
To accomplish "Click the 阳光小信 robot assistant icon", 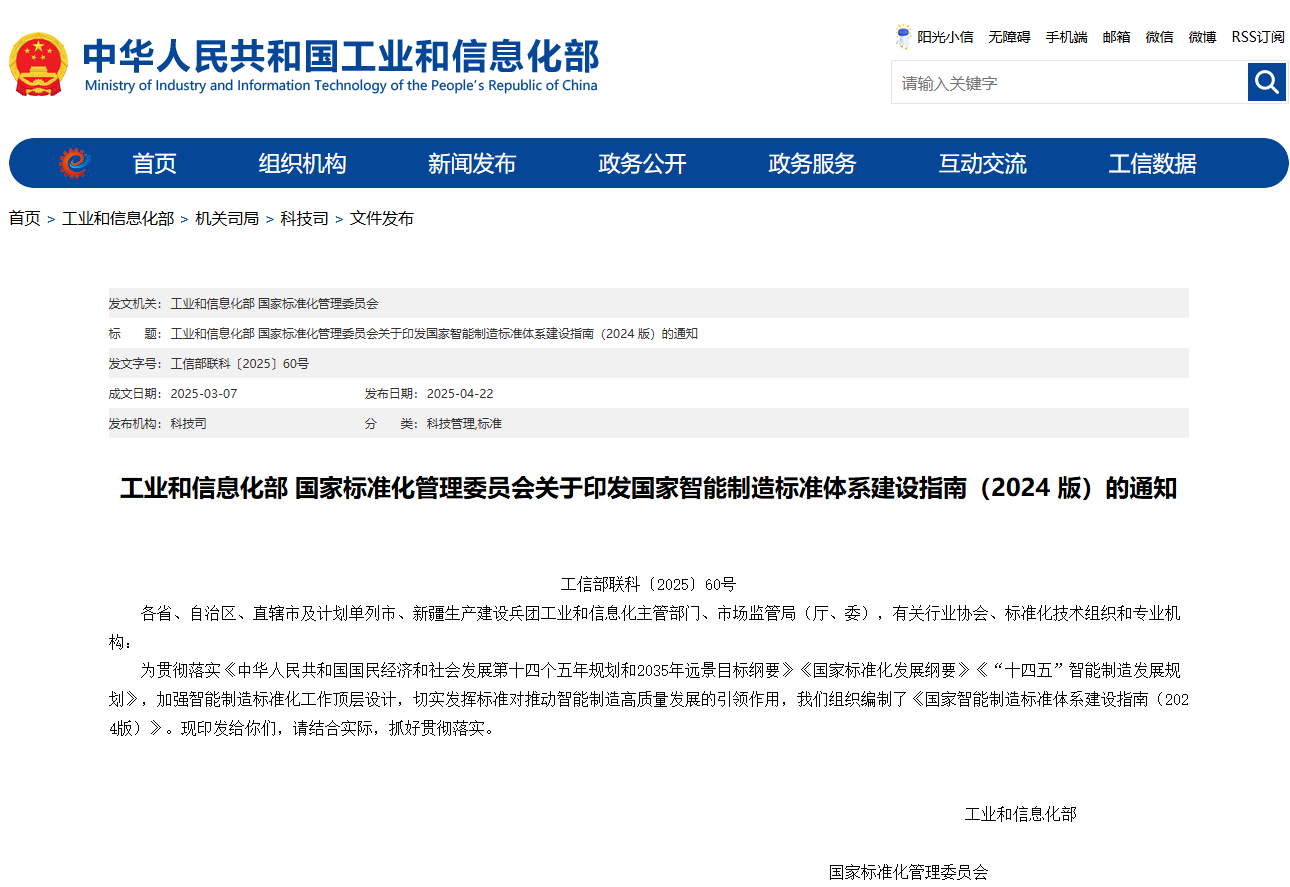I will [x=903, y=37].
